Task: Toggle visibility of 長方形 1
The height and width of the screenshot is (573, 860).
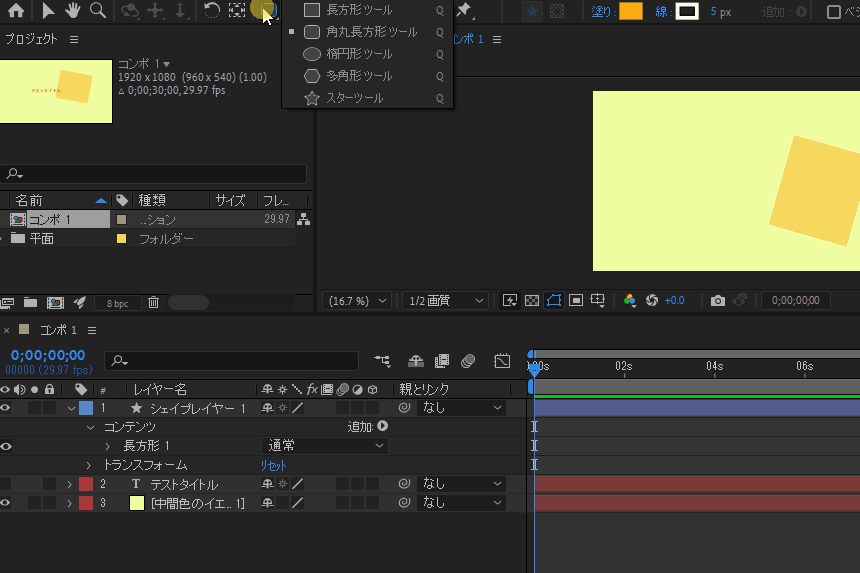Action: (x=5, y=446)
